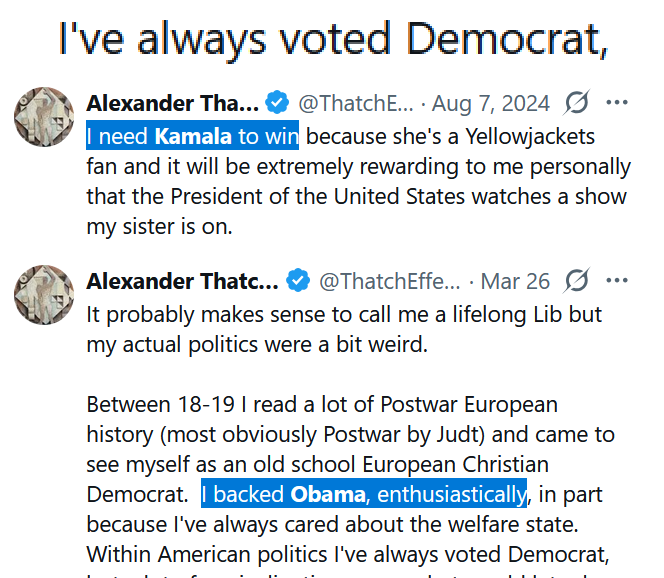Click the search text "I've always voted Democrat,"

pos(333,39)
